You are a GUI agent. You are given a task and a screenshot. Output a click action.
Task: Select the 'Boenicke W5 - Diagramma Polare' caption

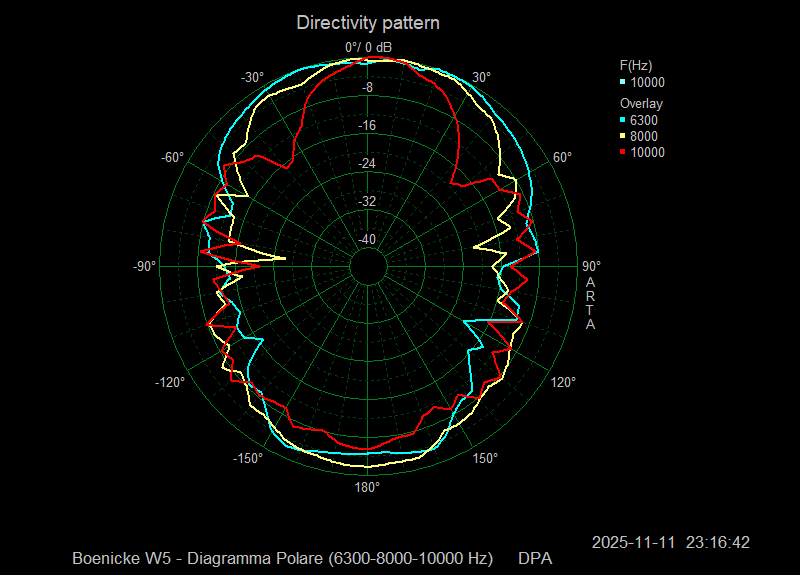pyautogui.click(x=283, y=557)
